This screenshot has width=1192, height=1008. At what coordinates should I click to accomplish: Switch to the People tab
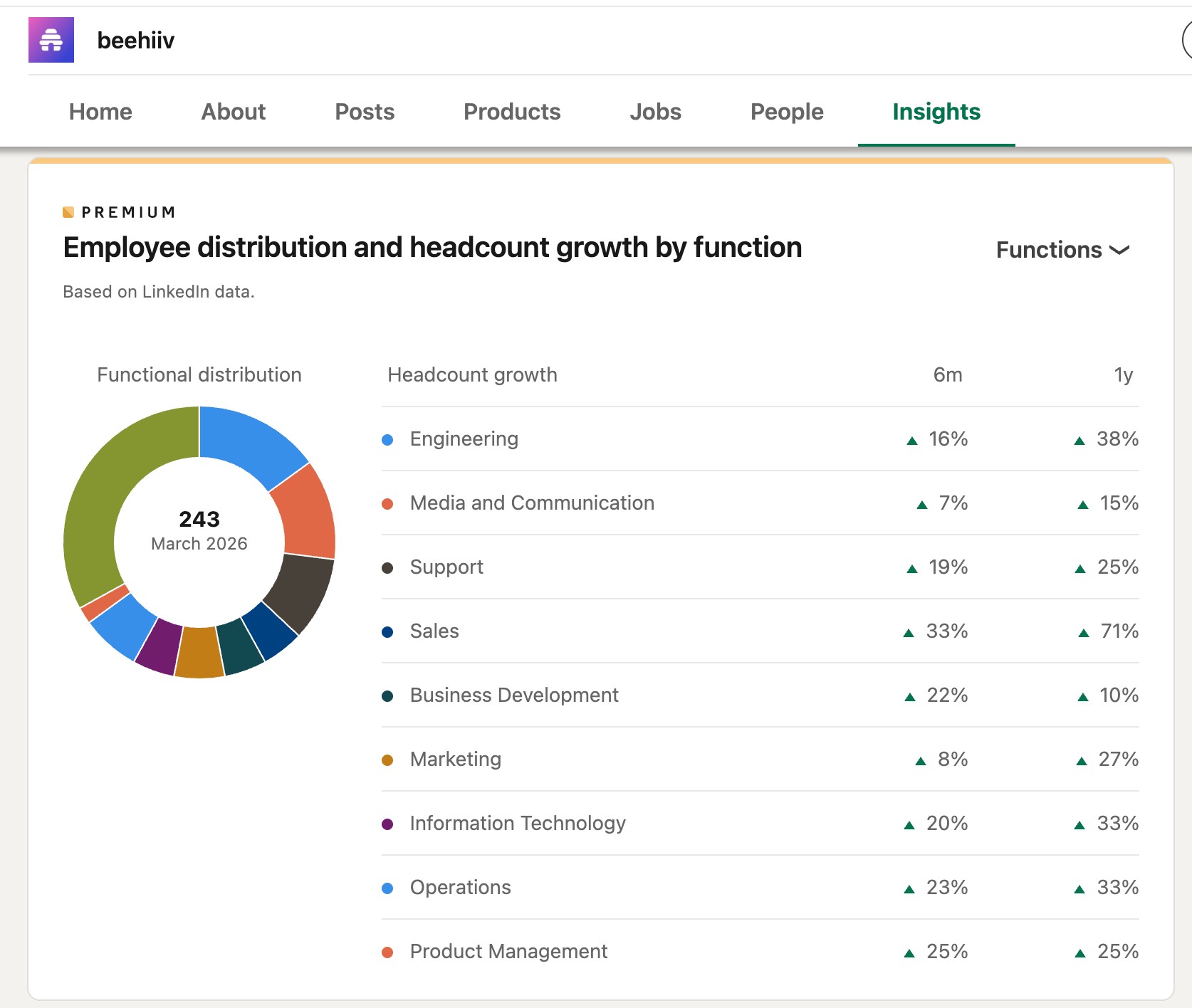point(786,112)
